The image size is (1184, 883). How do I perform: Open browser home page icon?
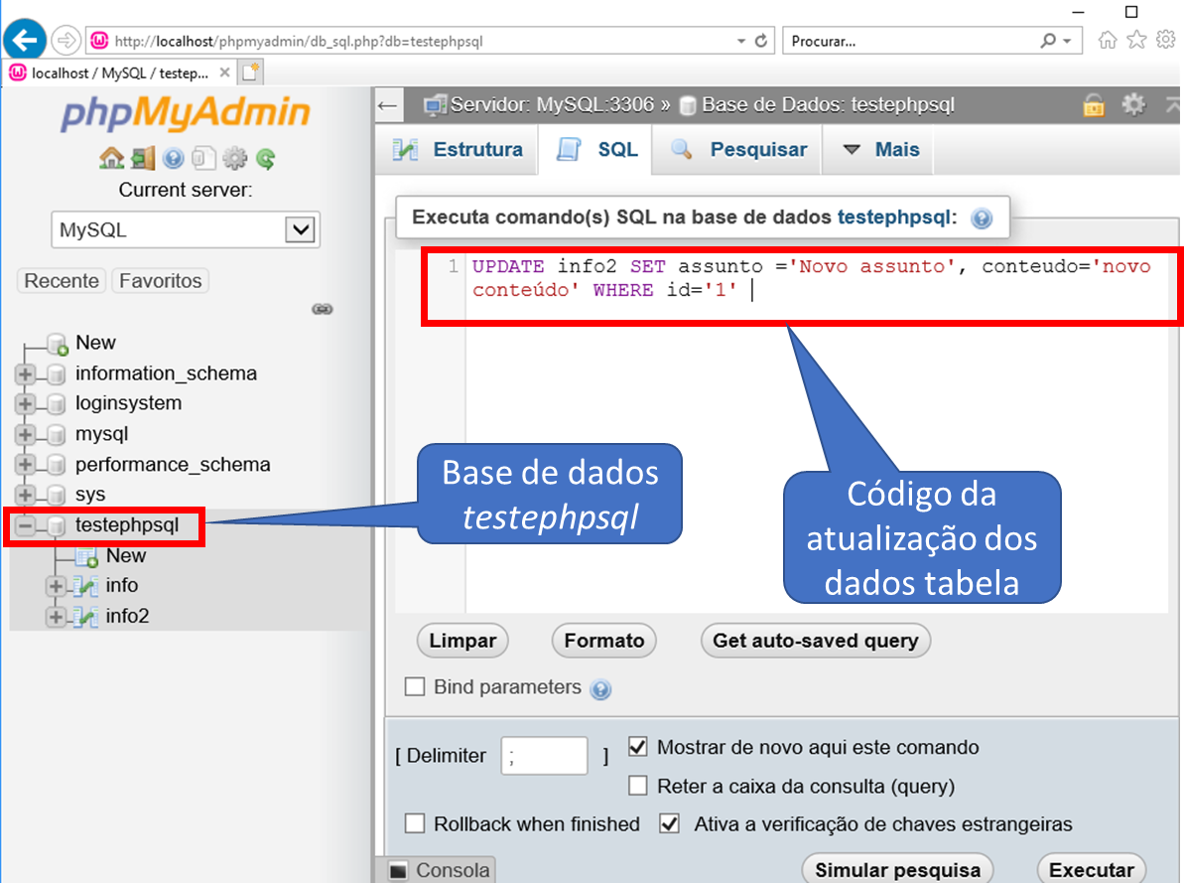pyautogui.click(x=1108, y=40)
